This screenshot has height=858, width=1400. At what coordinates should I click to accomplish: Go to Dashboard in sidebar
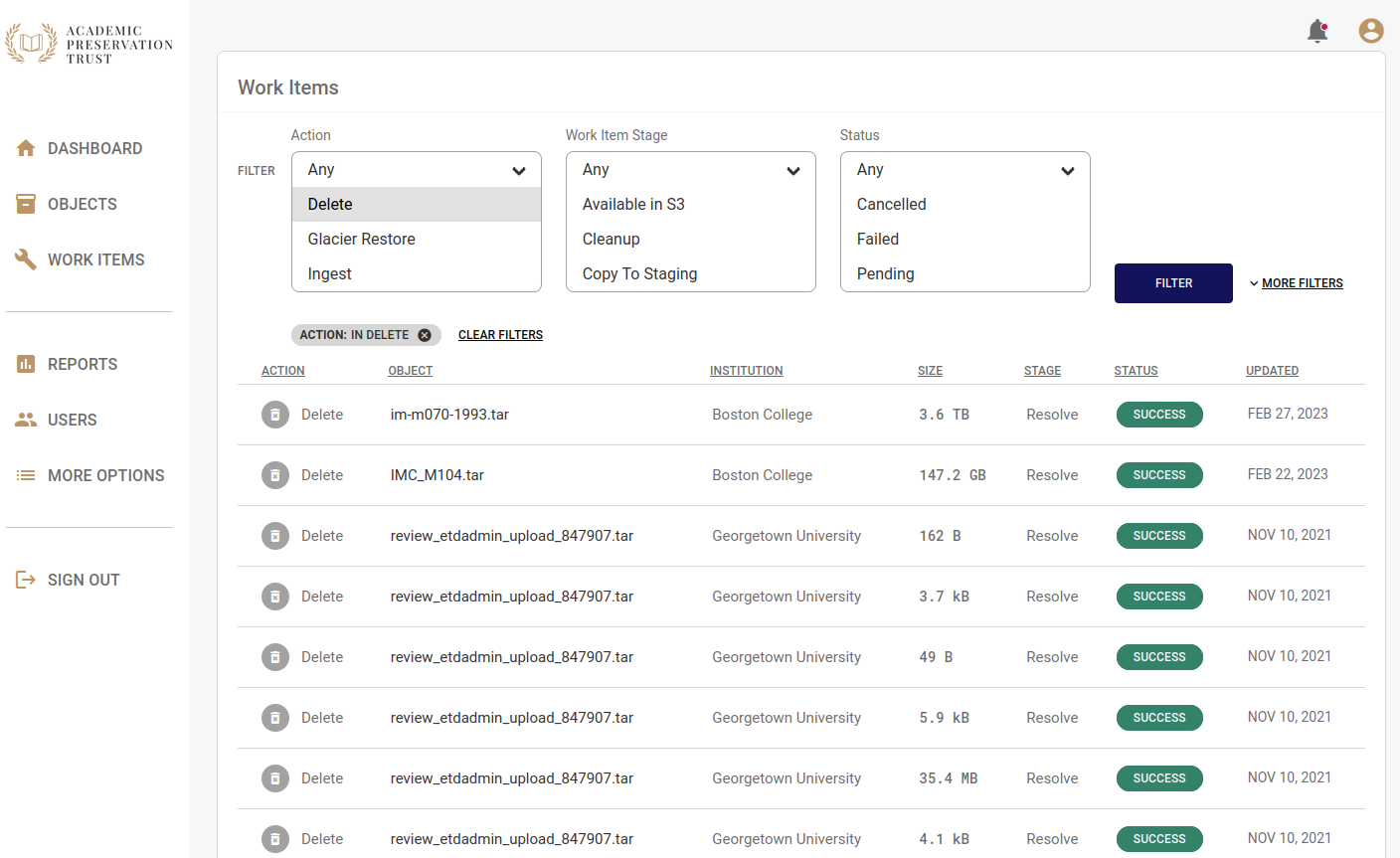(x=94, y=148)
